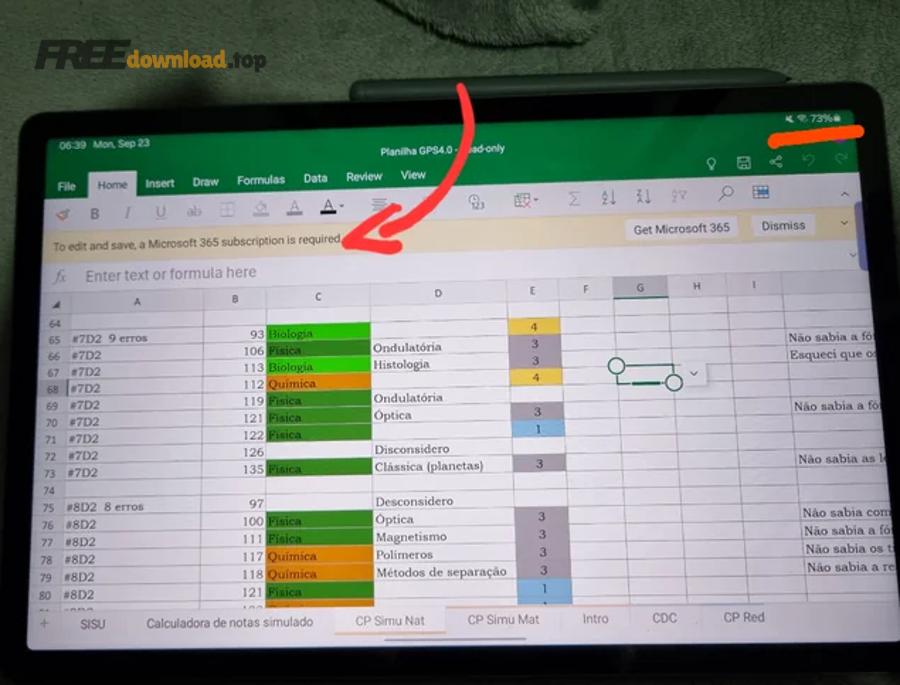900x685 pixels.
Task: Tap the lightbulb Tell Me icon
Action: click(711, 164)
